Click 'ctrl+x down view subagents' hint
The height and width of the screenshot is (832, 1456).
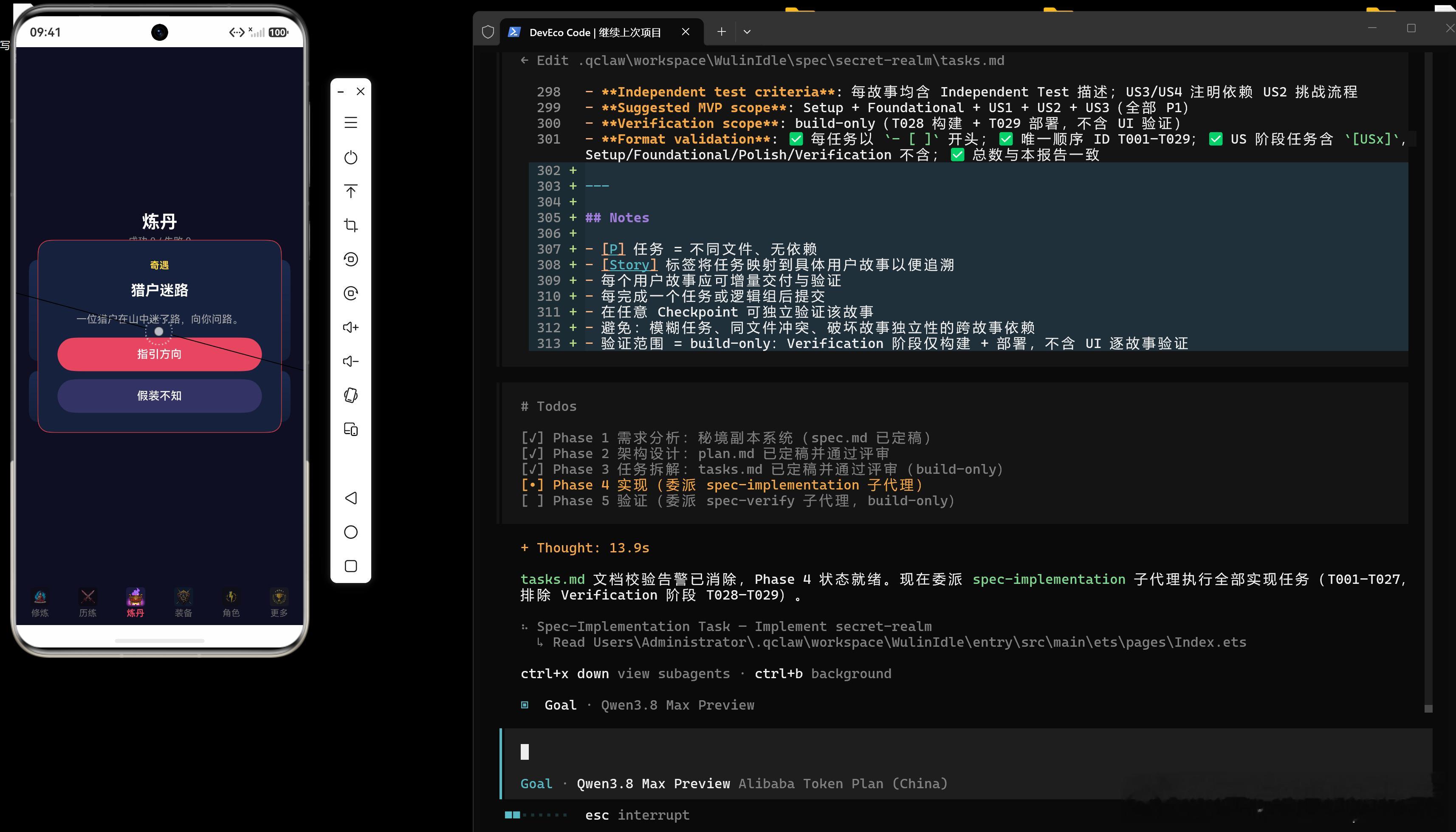pyautogui.click(x=625, y=674)
